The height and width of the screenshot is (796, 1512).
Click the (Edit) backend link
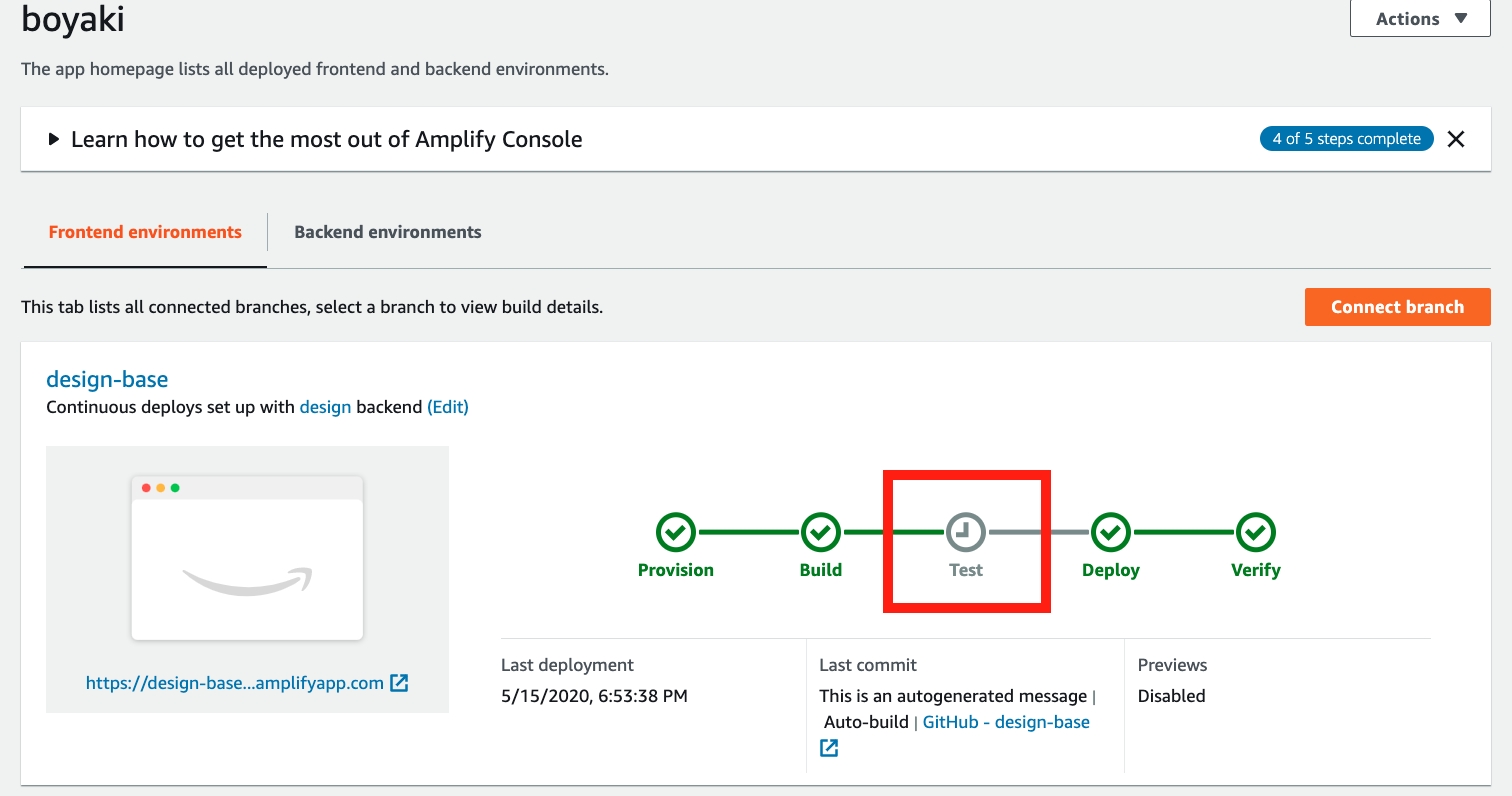click(x=448, y=407)
